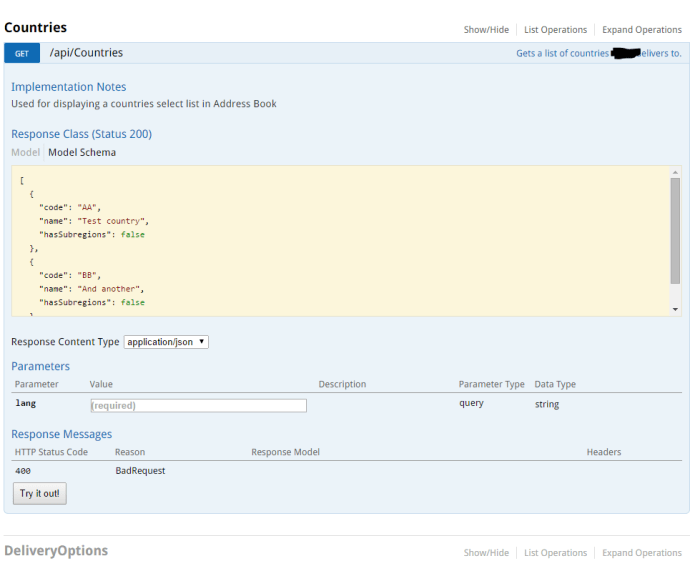
Task: Switch to the Model Schema tab
Action: click(82, 153)
